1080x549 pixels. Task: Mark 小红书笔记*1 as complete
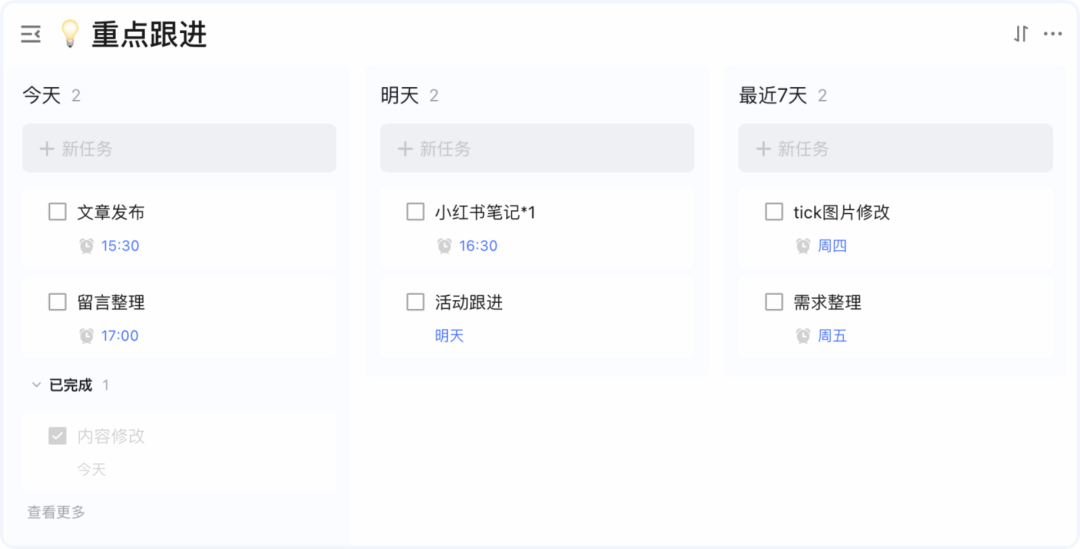tap(415, 211)
